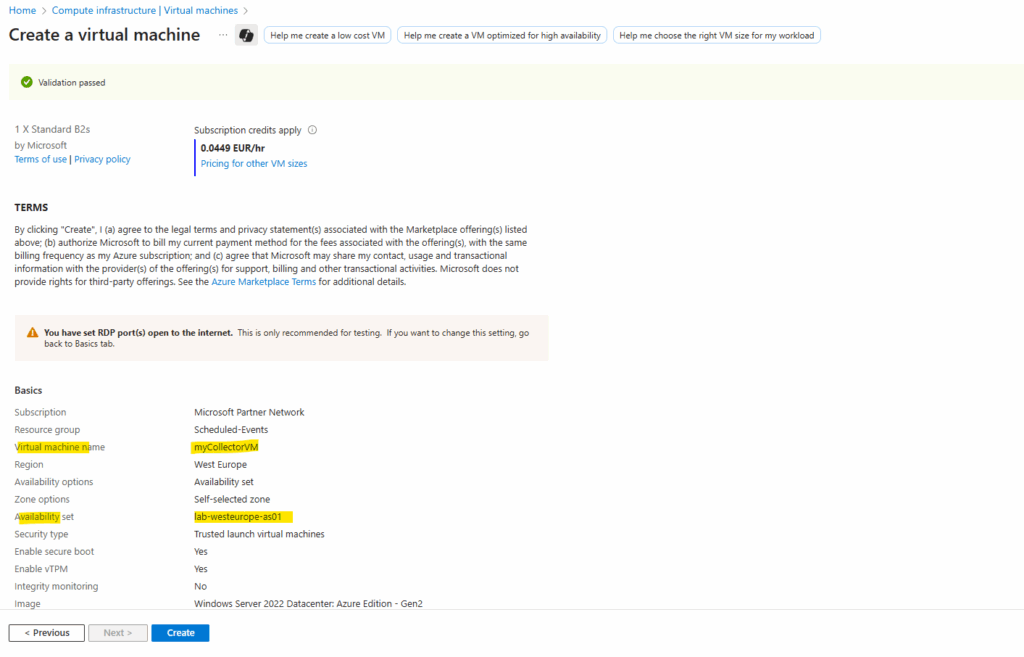Image resolution: width=1024 pixels, height=657 pixels.
Task: Click the info icon next to Subscription credits apply
Action: pos(312,130)
